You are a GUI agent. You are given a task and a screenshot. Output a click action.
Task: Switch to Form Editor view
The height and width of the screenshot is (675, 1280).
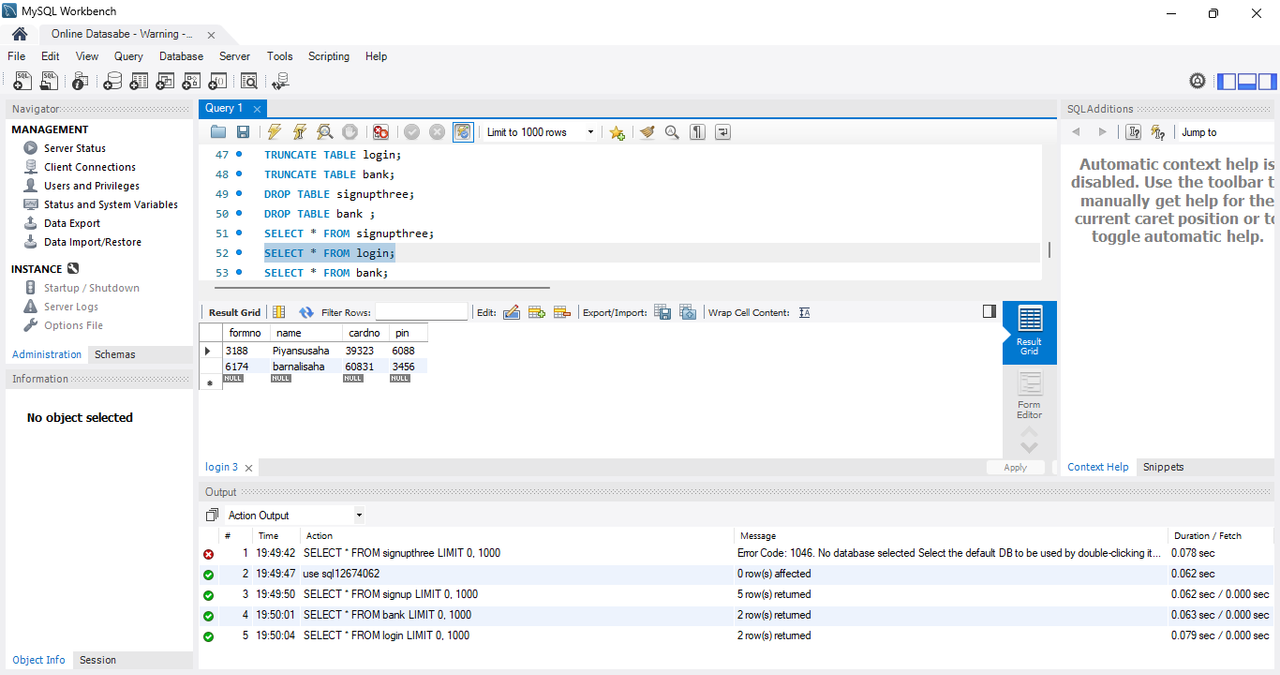tap(1029, 395)
